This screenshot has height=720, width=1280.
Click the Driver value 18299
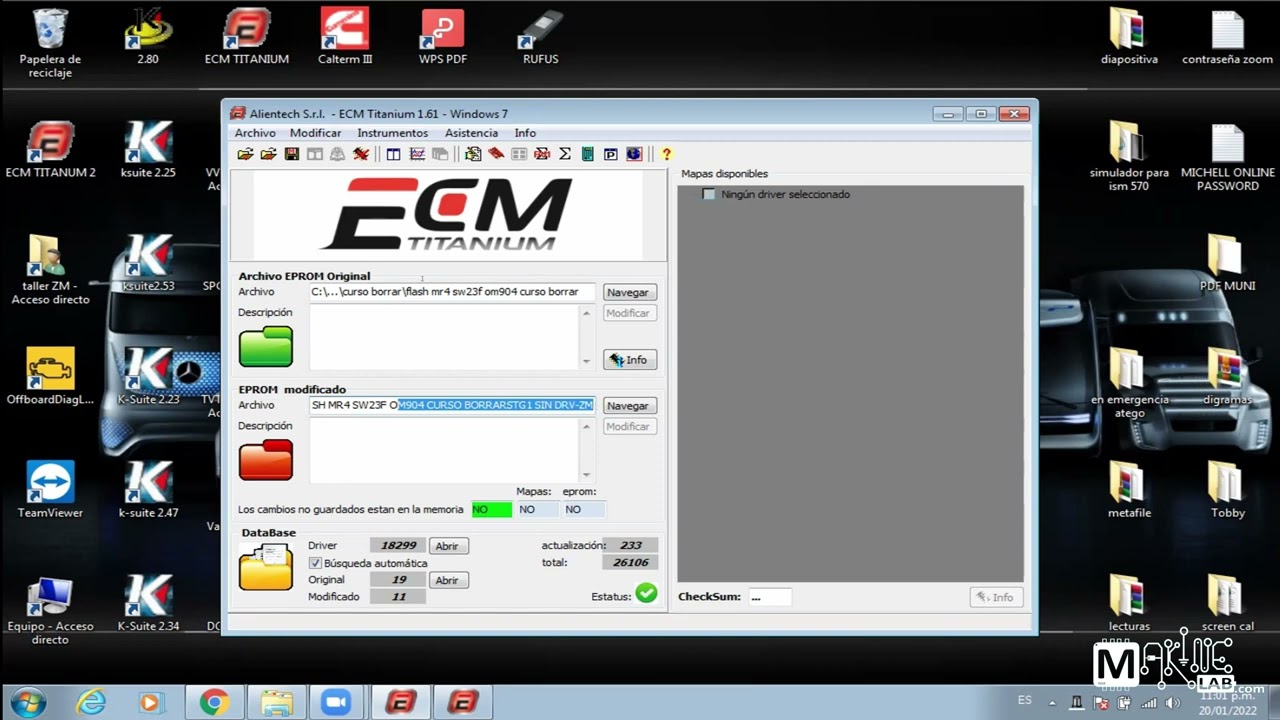click(x=398, y=546)
